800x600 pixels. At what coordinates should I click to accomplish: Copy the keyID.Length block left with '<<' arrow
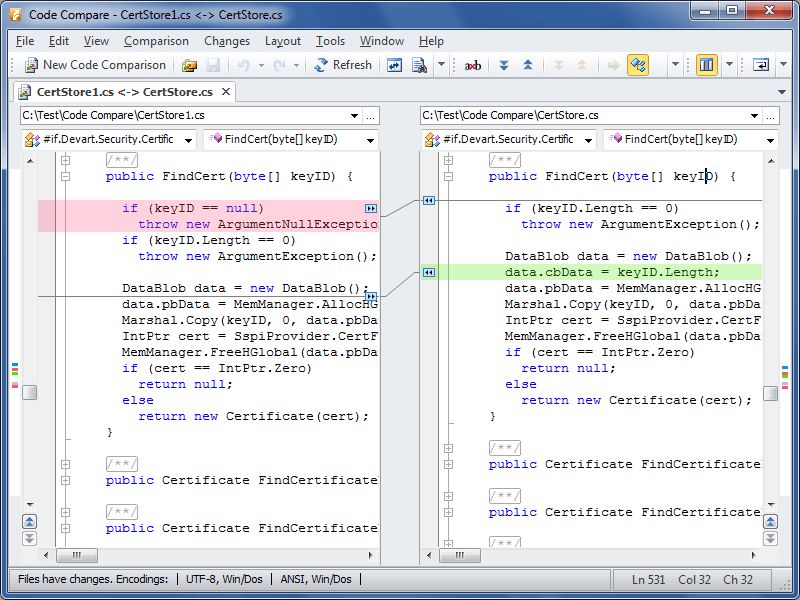(x=428, y=200)
